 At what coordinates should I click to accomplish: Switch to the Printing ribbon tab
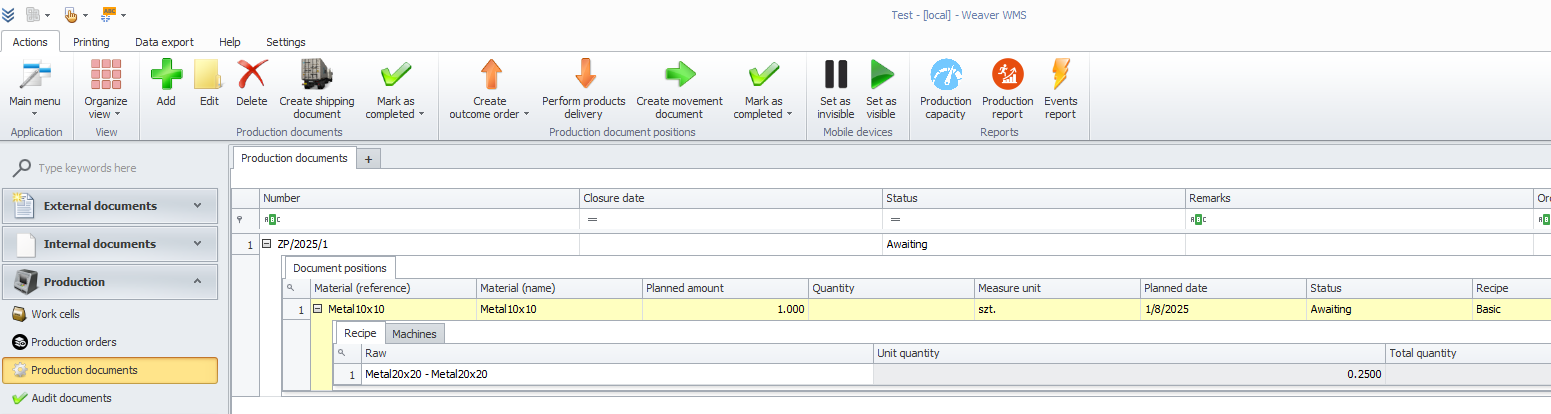[91, 42]
